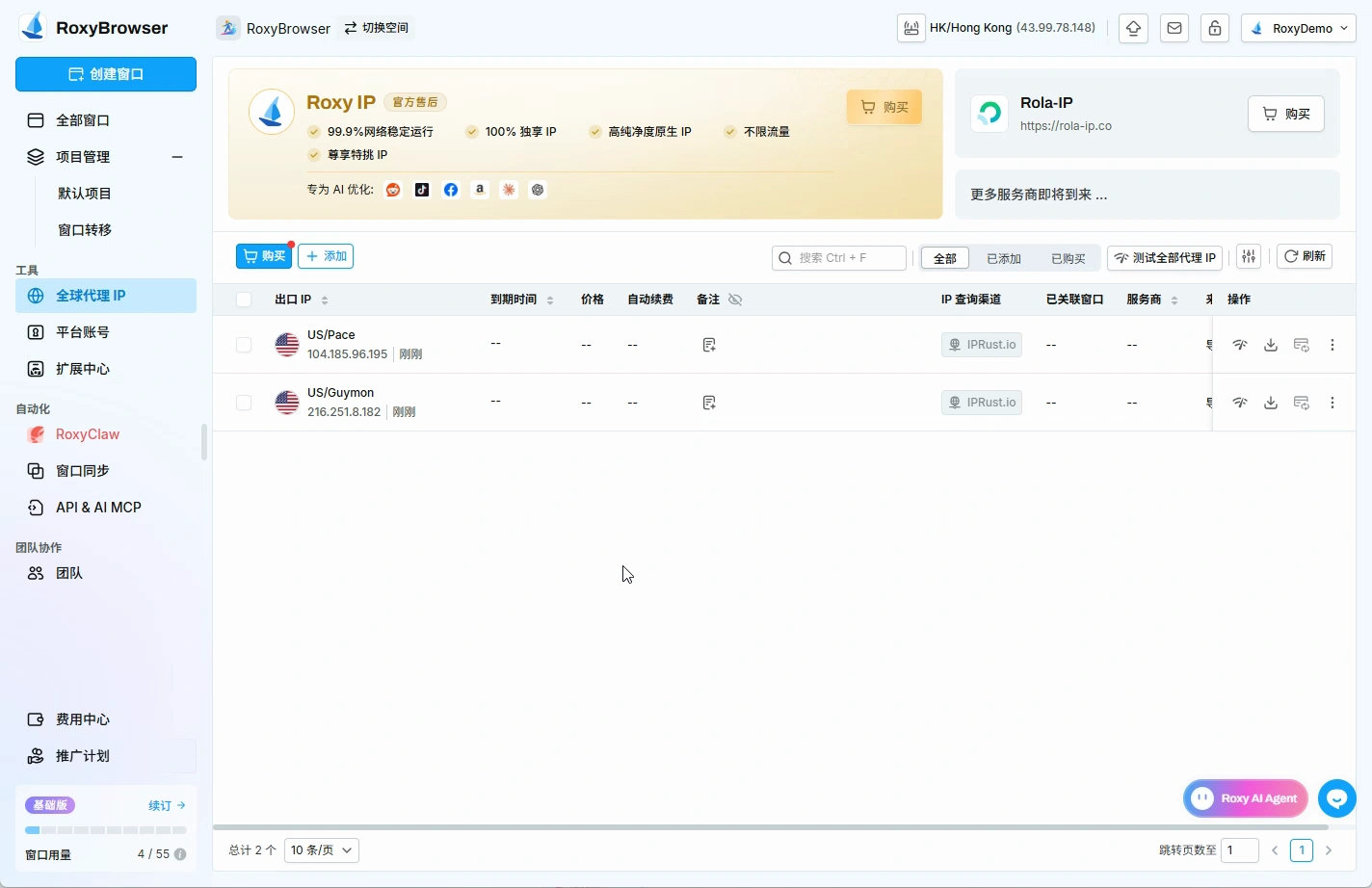Click the 刷新 refresh button
This screenshot has width=1372, height=888.
1305,256
